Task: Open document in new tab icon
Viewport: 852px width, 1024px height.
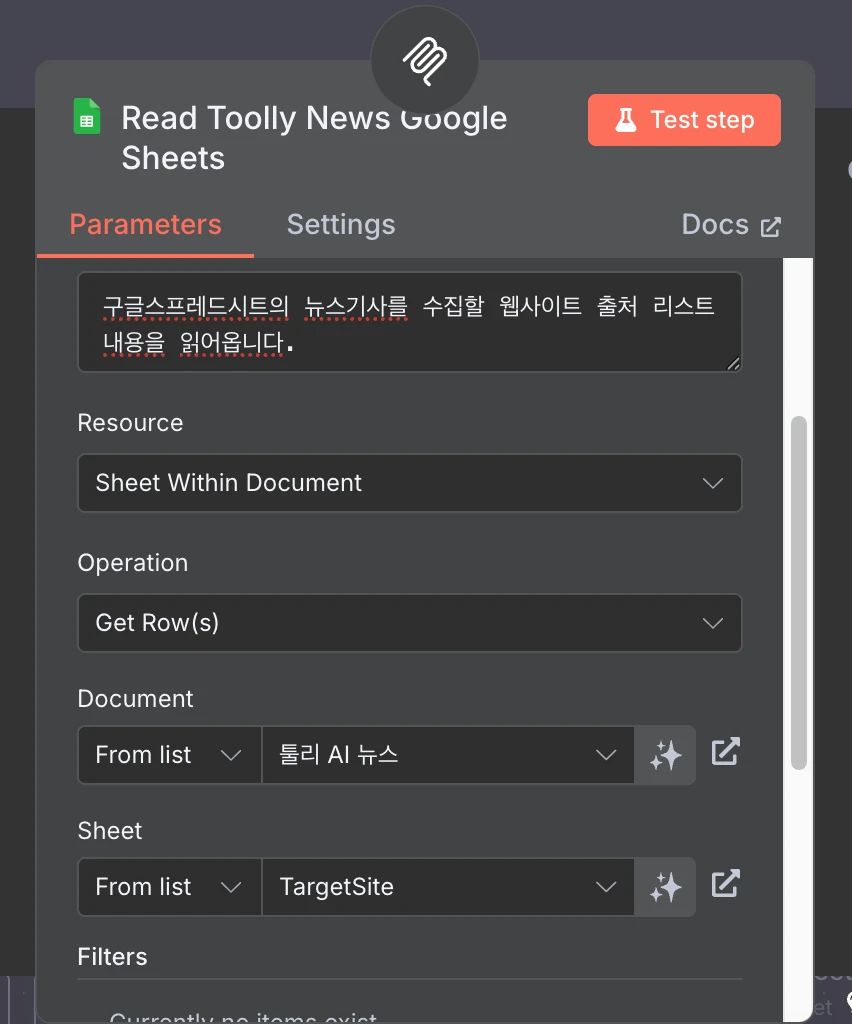Action: pyautogui.click(x=725, y=752)
